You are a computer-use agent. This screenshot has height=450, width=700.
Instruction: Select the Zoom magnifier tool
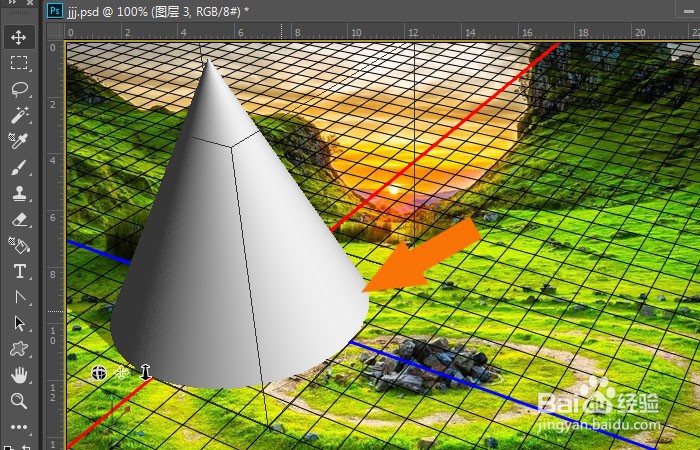click(x=19, y=401)
